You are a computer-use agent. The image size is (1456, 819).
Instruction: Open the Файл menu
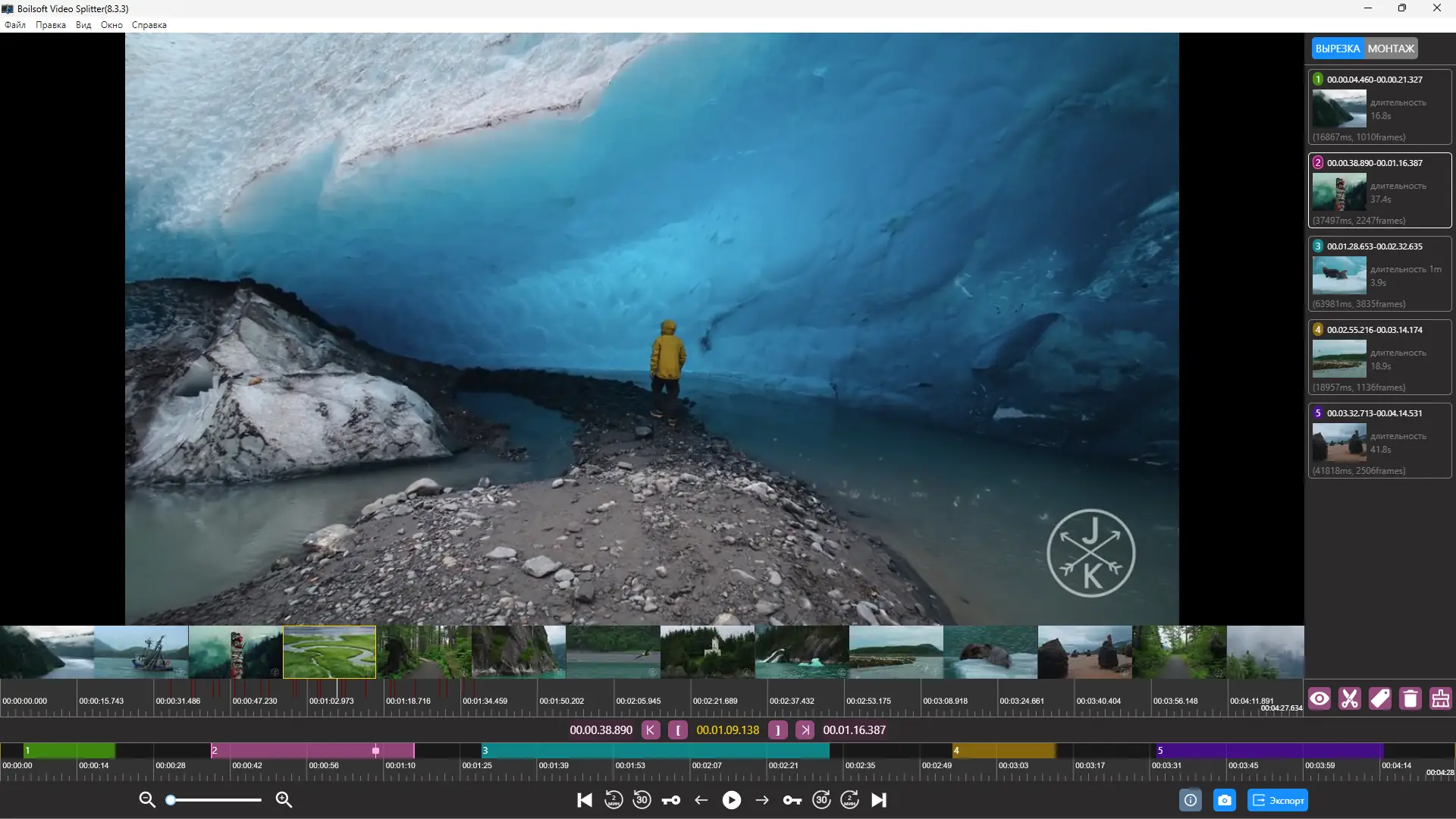pos(15,25)
